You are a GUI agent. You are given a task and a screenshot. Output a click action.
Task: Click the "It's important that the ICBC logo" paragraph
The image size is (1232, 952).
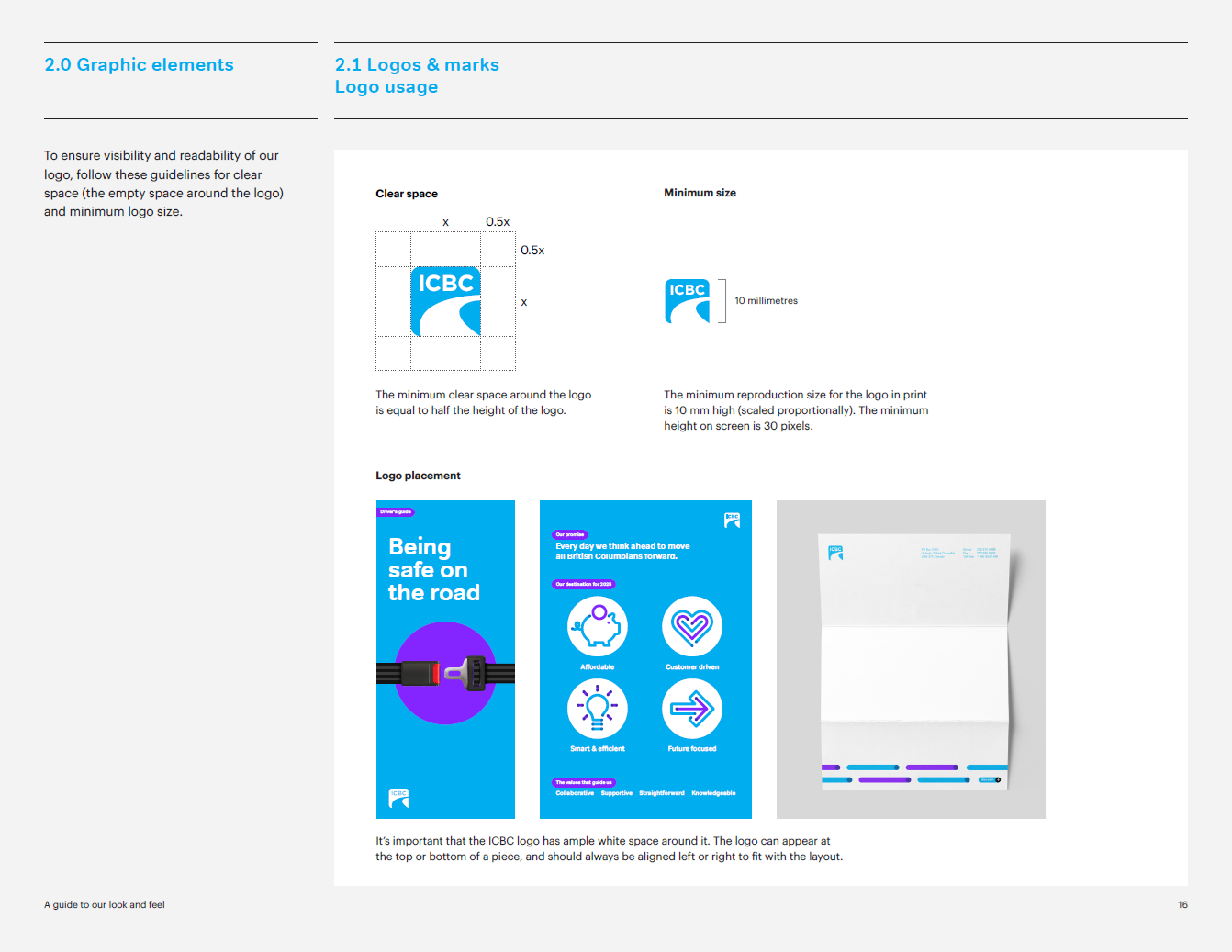pos(609,848)
